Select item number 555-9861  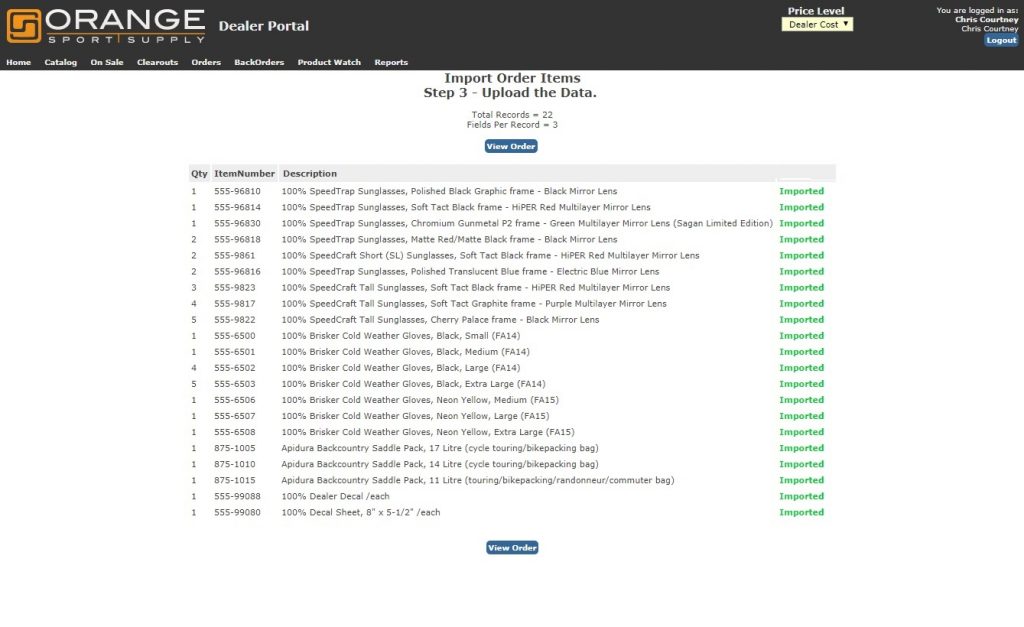[x=234, y=255]
